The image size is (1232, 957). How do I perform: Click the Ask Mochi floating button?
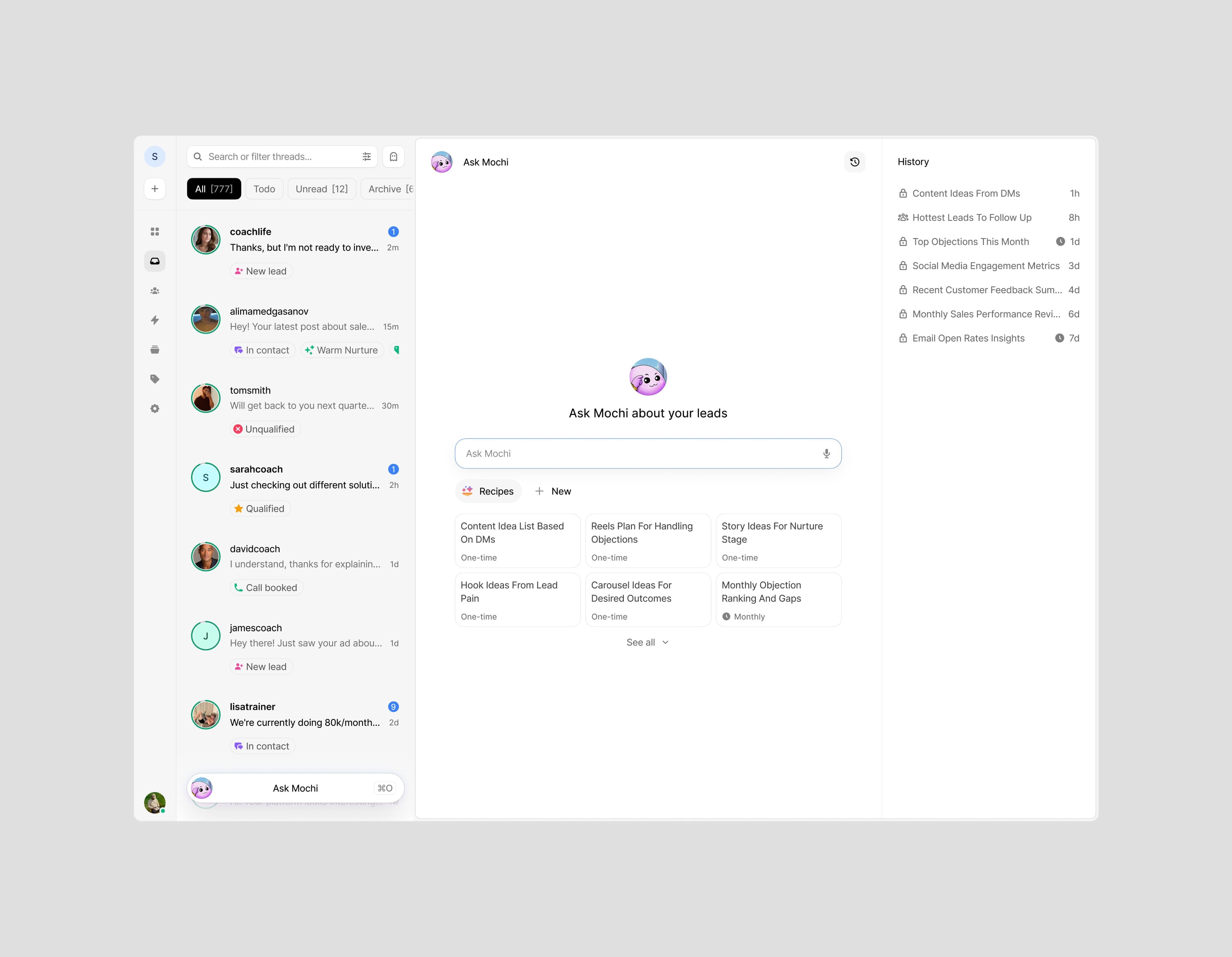point(295,788)
